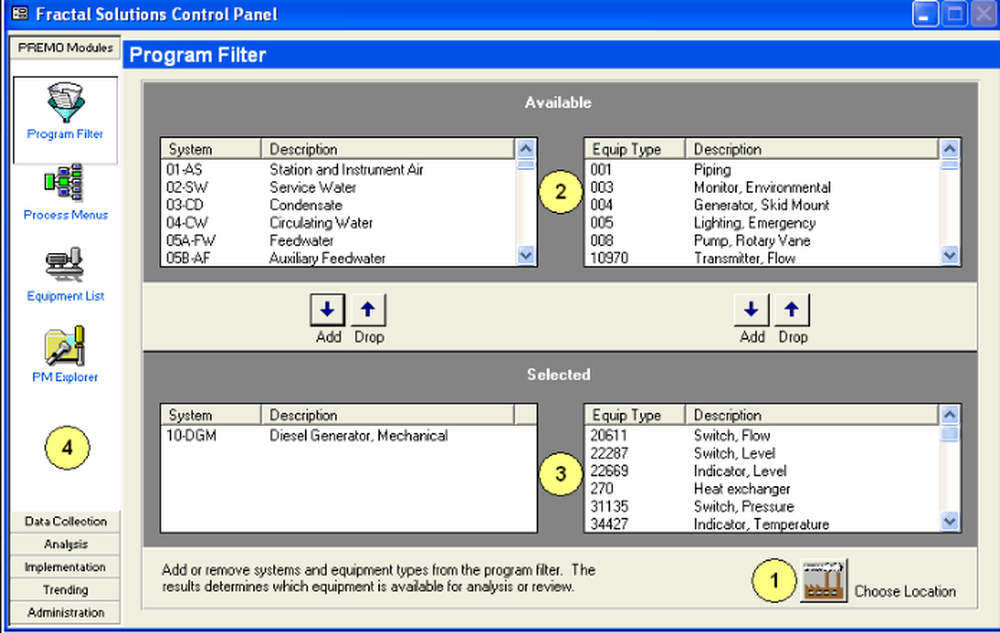Open the Process Menus module icon

[x=64, y=182]
